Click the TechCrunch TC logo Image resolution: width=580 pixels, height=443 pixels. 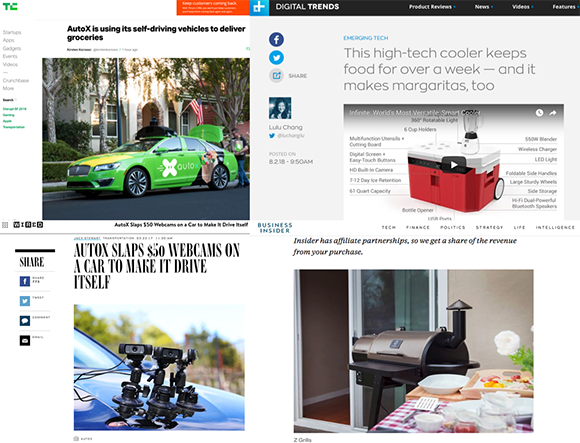[10, 6]
